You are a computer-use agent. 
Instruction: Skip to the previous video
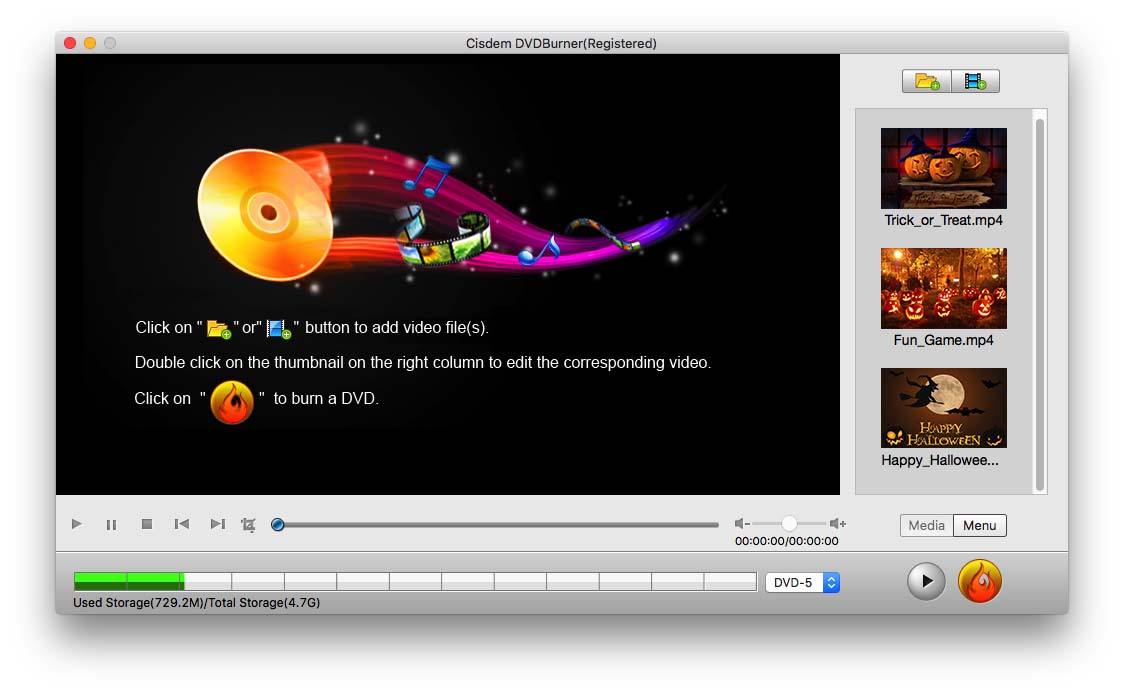click(x=182, y=524)
